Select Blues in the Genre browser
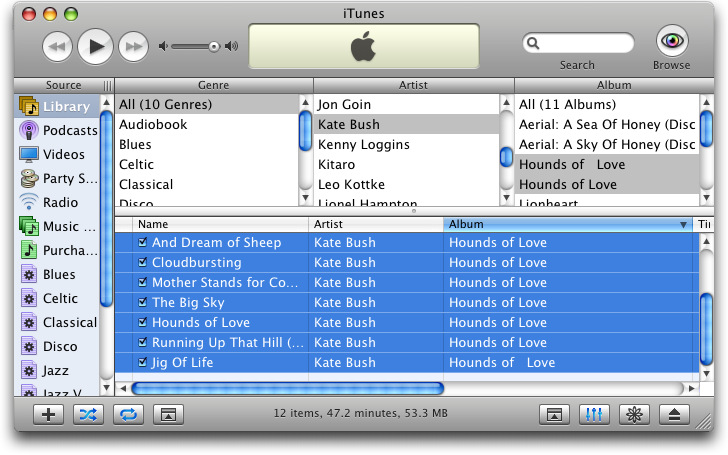 coord(207,144)
